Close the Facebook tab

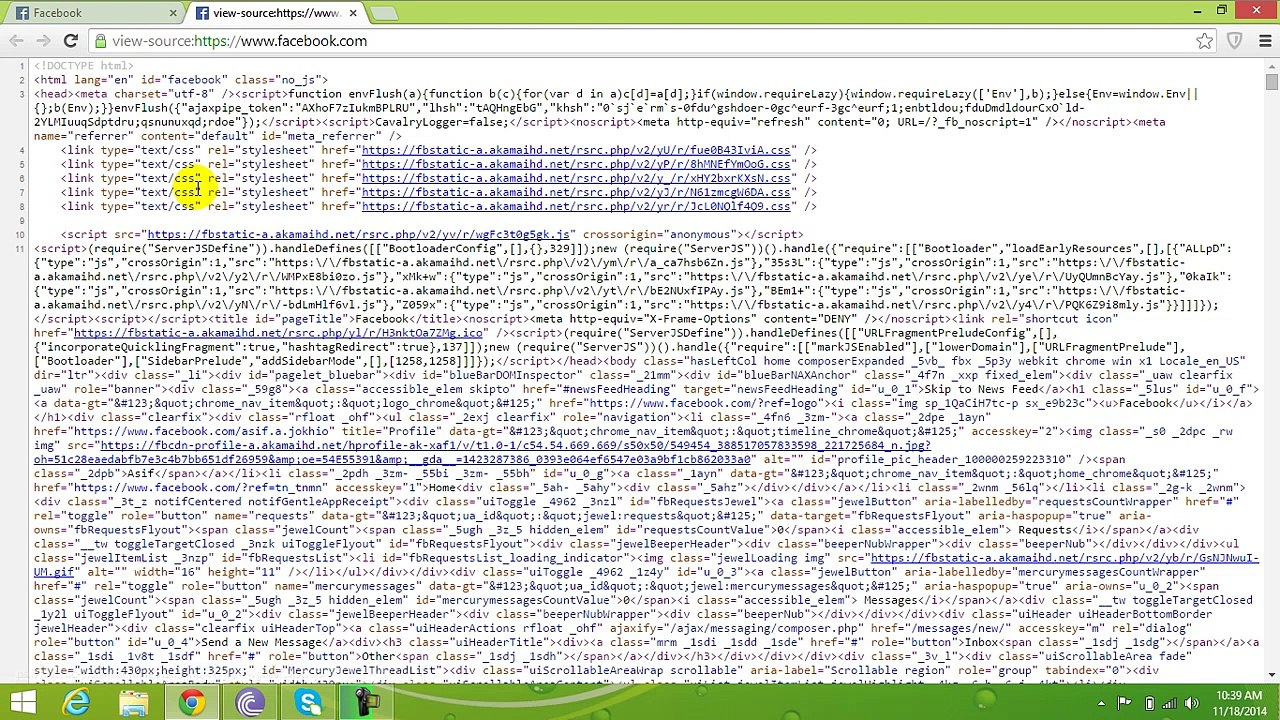pyautogui.click(x=173, y=13)
